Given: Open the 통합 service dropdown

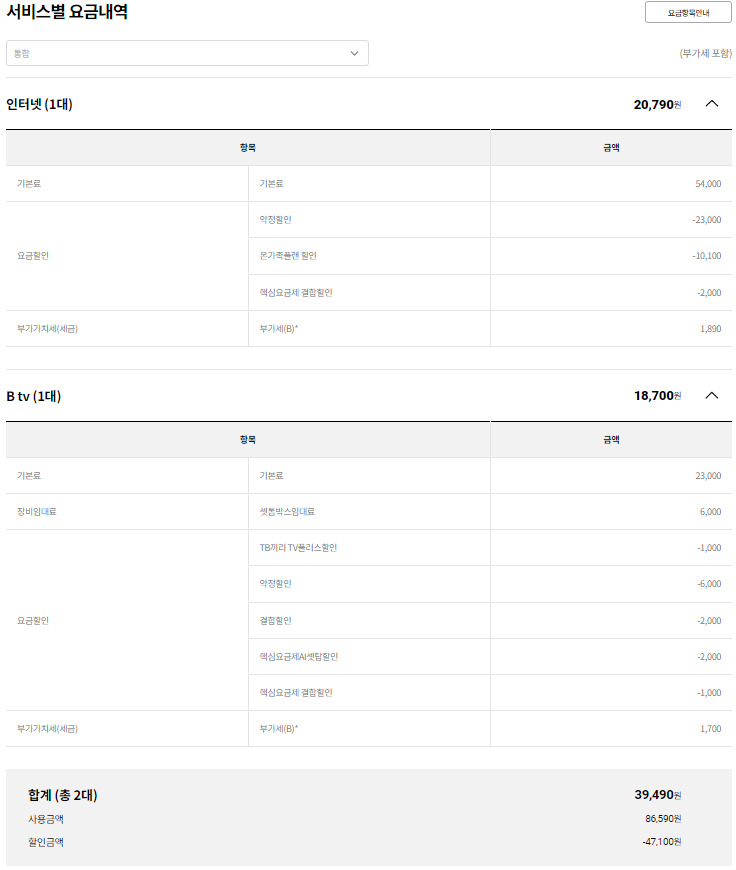Looking at the screenshot, I should 187,53.
